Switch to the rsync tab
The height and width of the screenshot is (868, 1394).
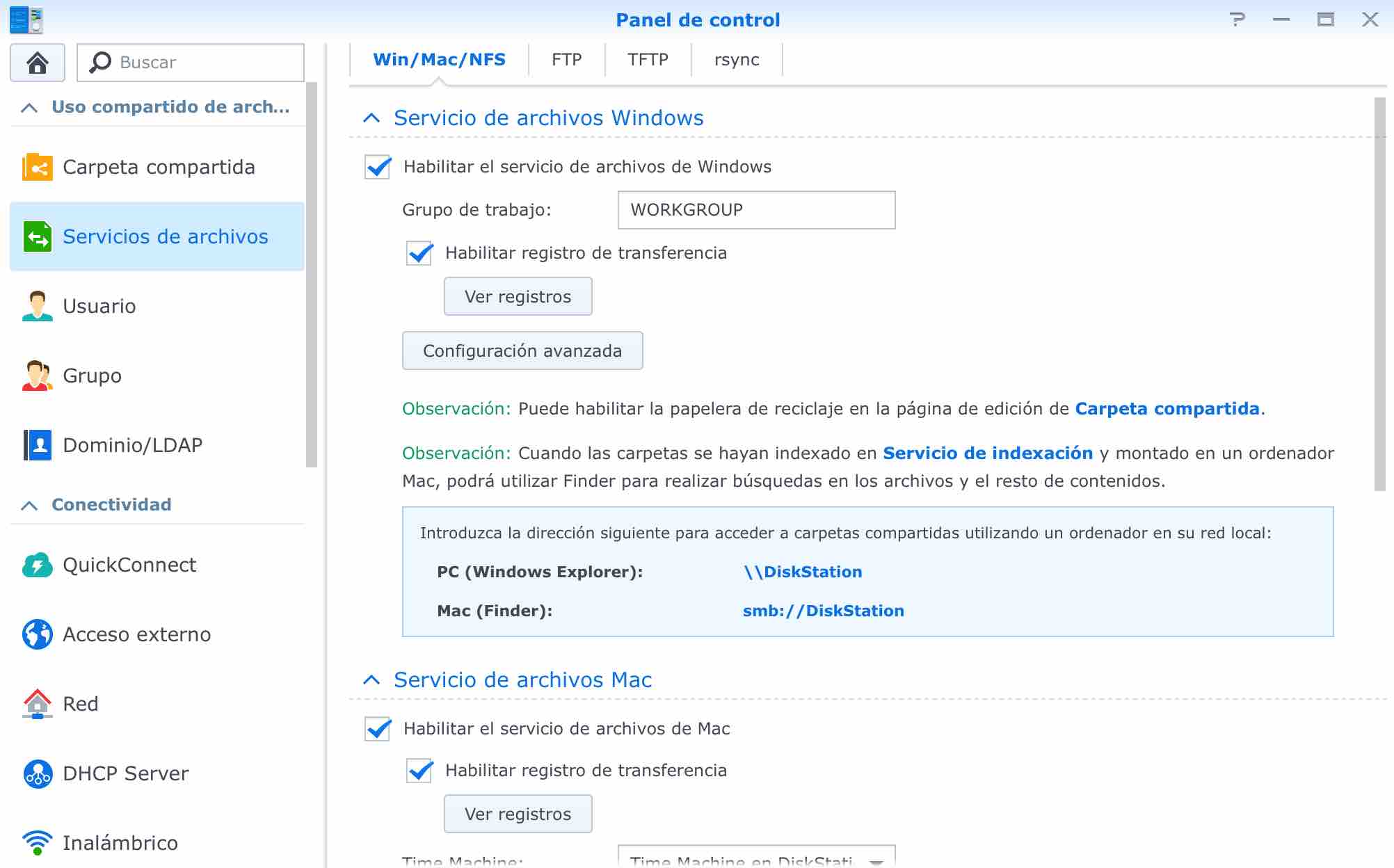click(x=737, y=60)
